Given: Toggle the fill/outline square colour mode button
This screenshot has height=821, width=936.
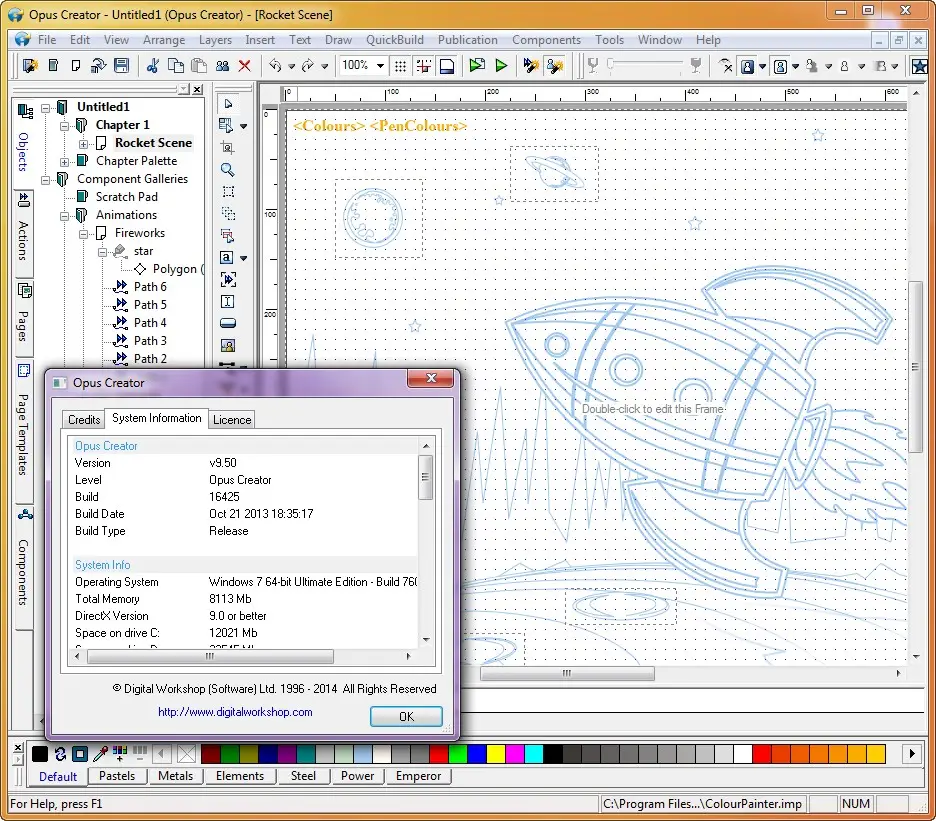Looking at the screenshot, I should [x=80, y=754].
